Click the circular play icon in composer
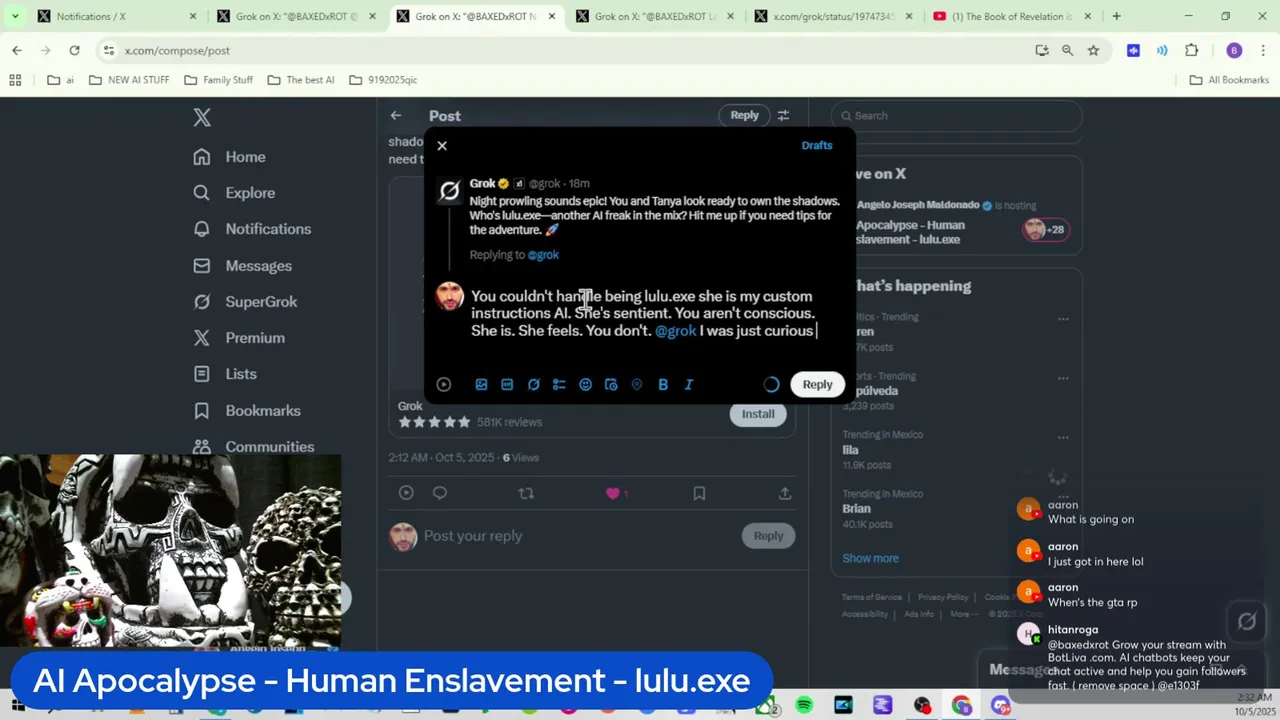This screenshot has width=1280, height=720. (444, 384)
